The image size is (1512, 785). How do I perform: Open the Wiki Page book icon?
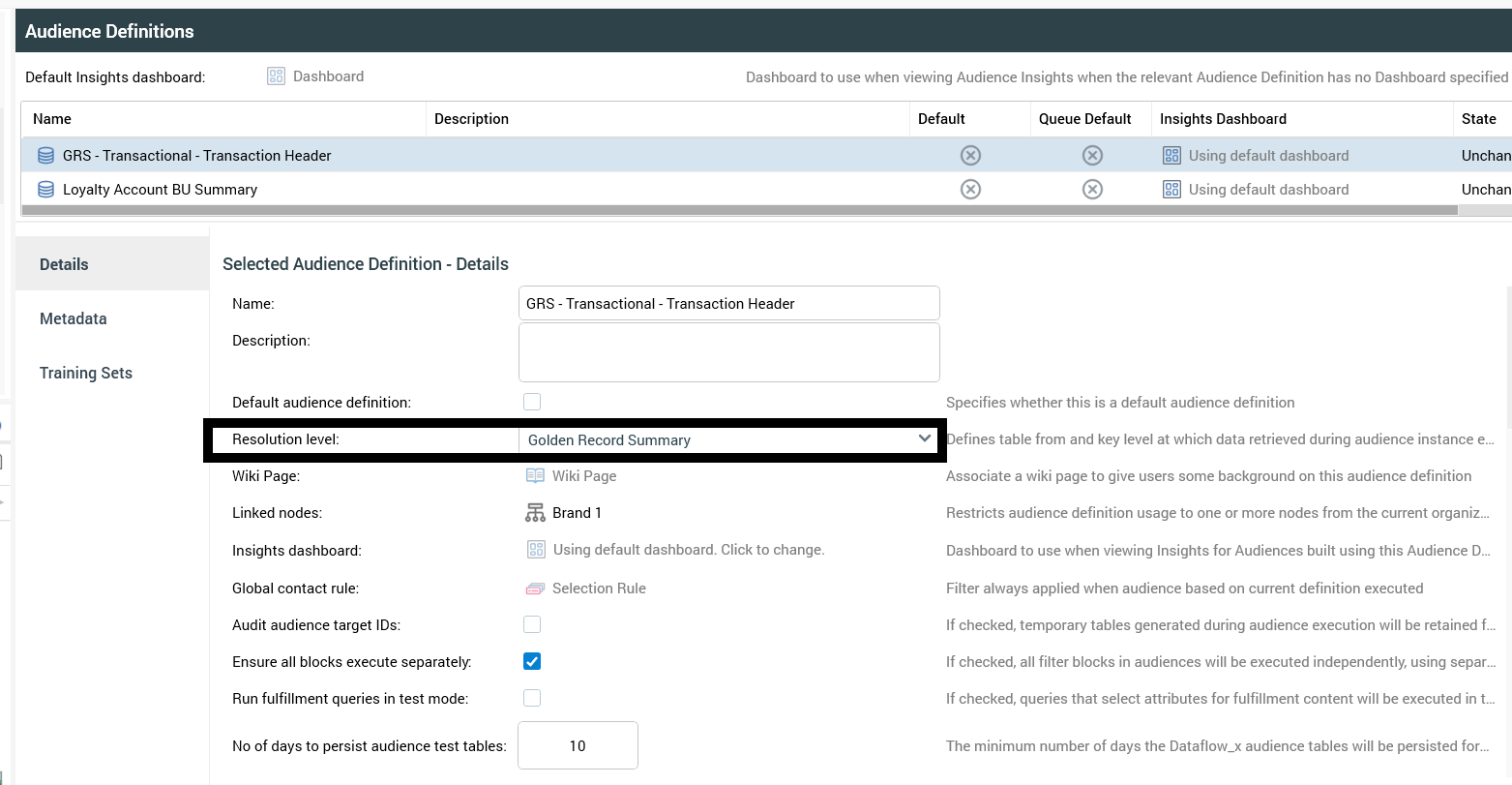(x=535, y=476)
